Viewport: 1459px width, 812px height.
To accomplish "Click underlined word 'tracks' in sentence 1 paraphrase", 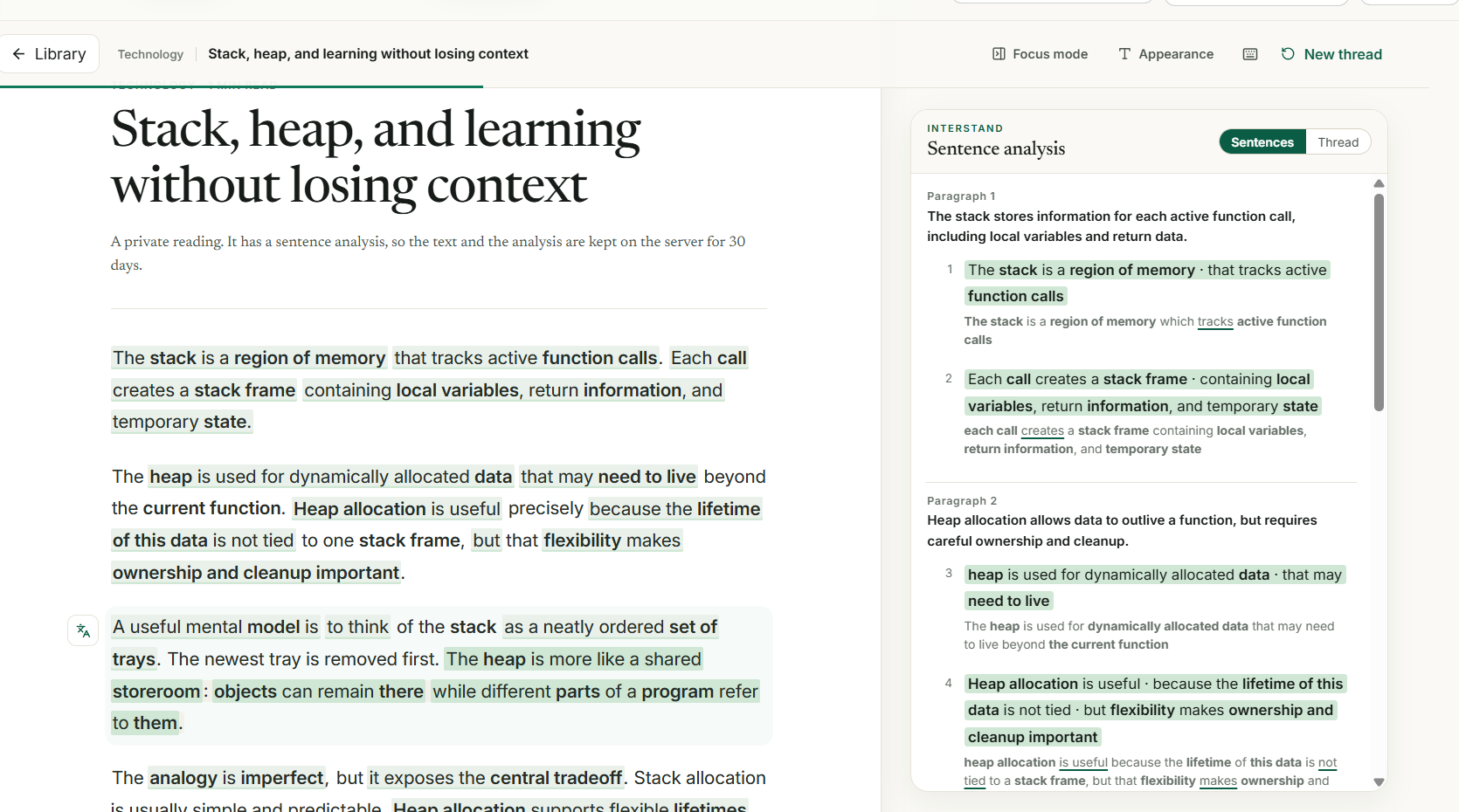I will point(1215,321).
